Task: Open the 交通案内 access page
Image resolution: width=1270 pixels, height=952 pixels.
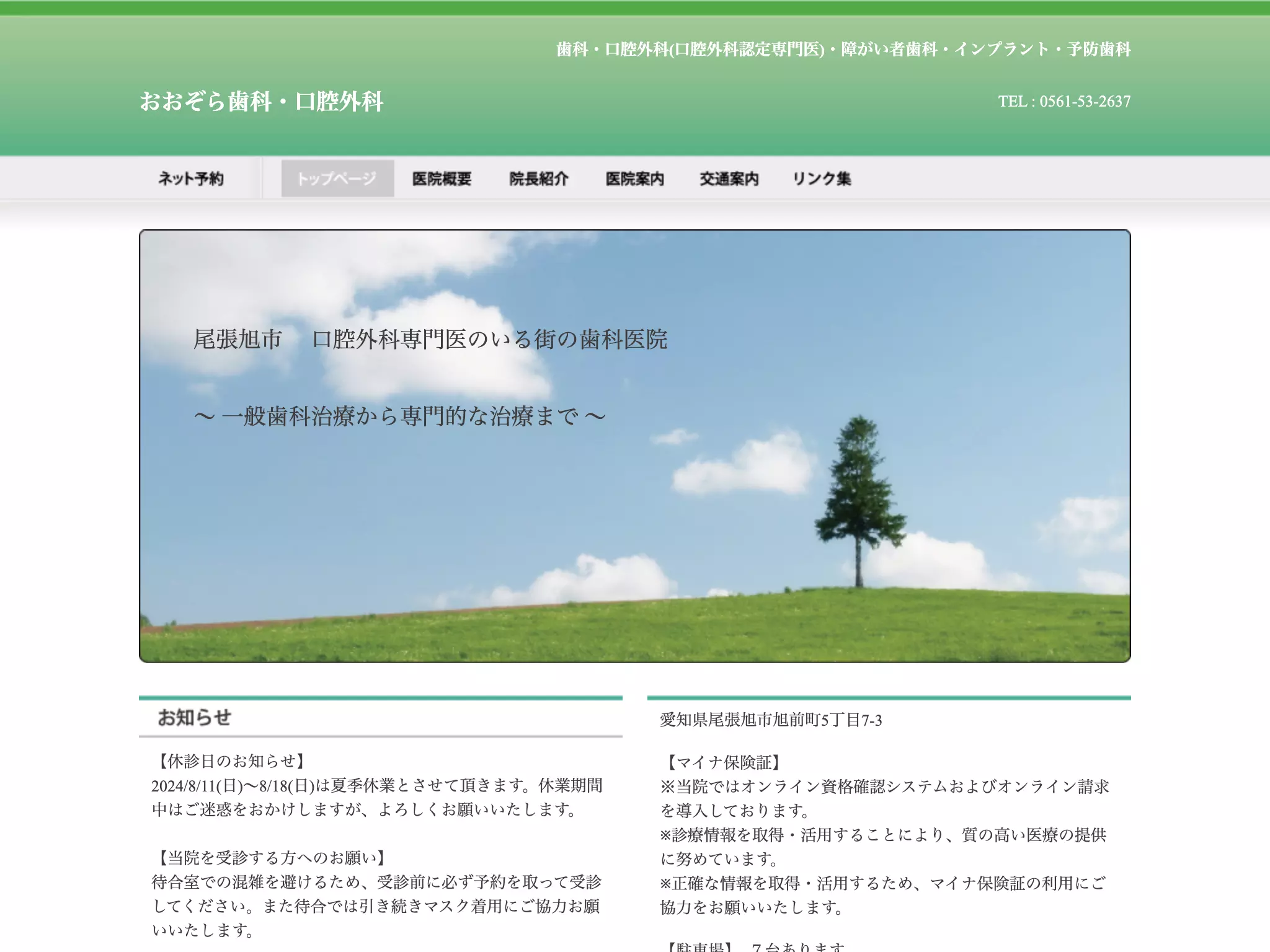Action: pyautogui.click(x=729, y=178)
